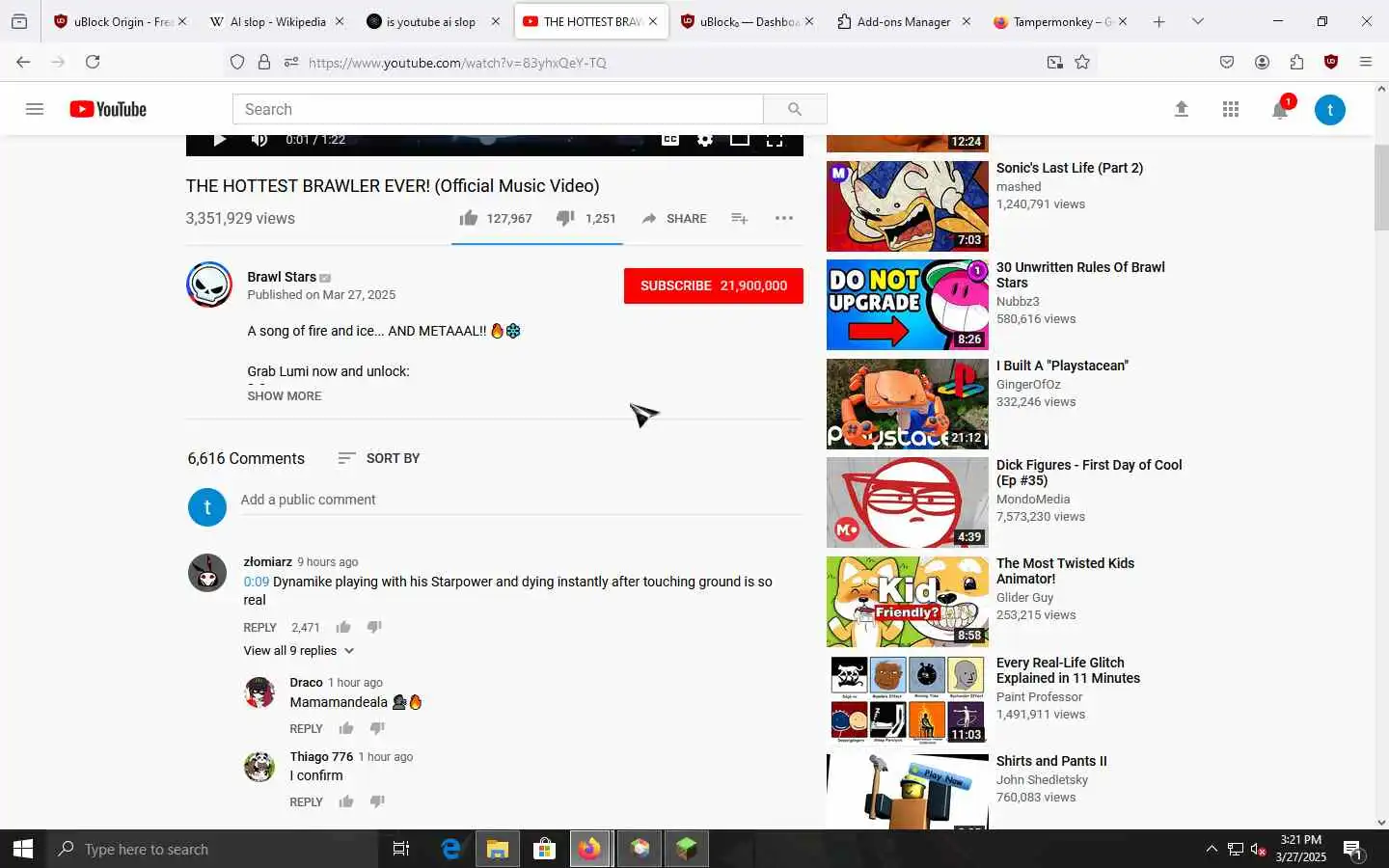Screen dimensions: 1389x868
Task: Open the upload video icon
Action: click(x=1181, y=109)
